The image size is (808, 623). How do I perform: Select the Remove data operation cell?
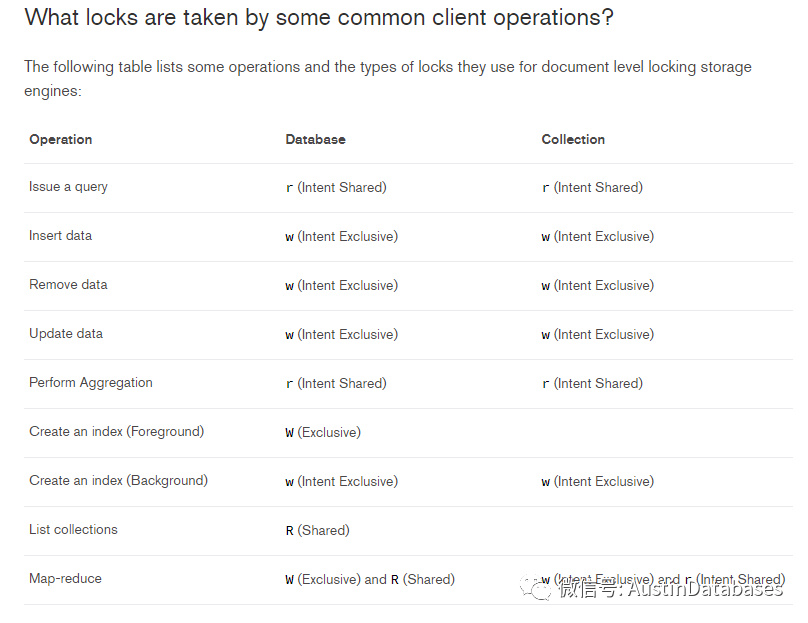click(x=68, y=285)
